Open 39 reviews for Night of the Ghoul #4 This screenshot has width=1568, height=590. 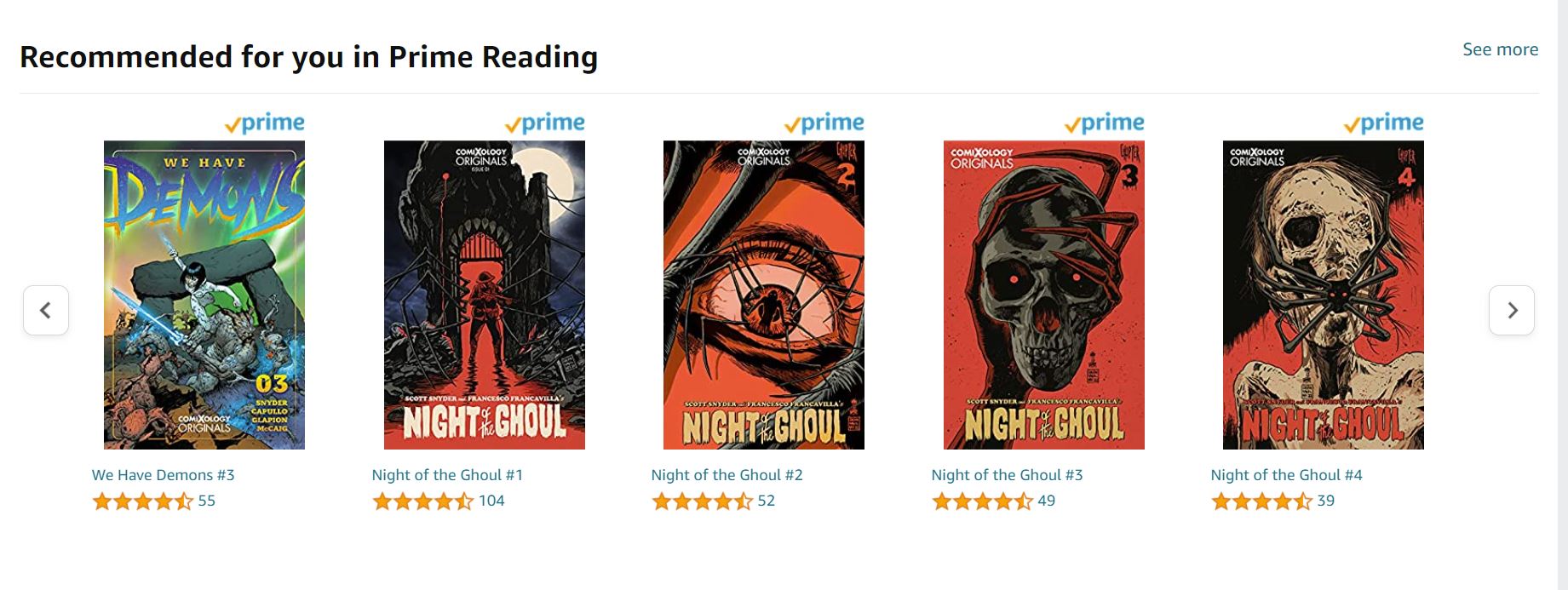tap(1326, 501)
